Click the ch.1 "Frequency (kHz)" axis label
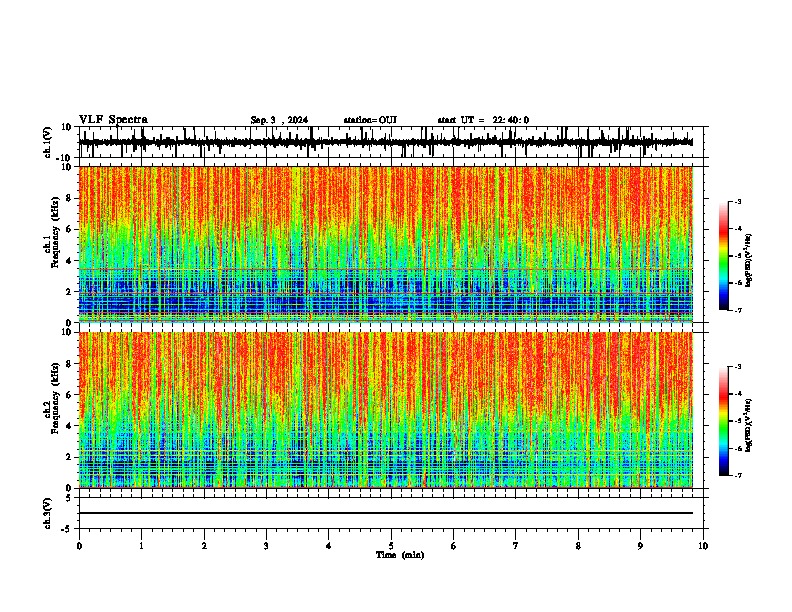 tap(55, 233)
